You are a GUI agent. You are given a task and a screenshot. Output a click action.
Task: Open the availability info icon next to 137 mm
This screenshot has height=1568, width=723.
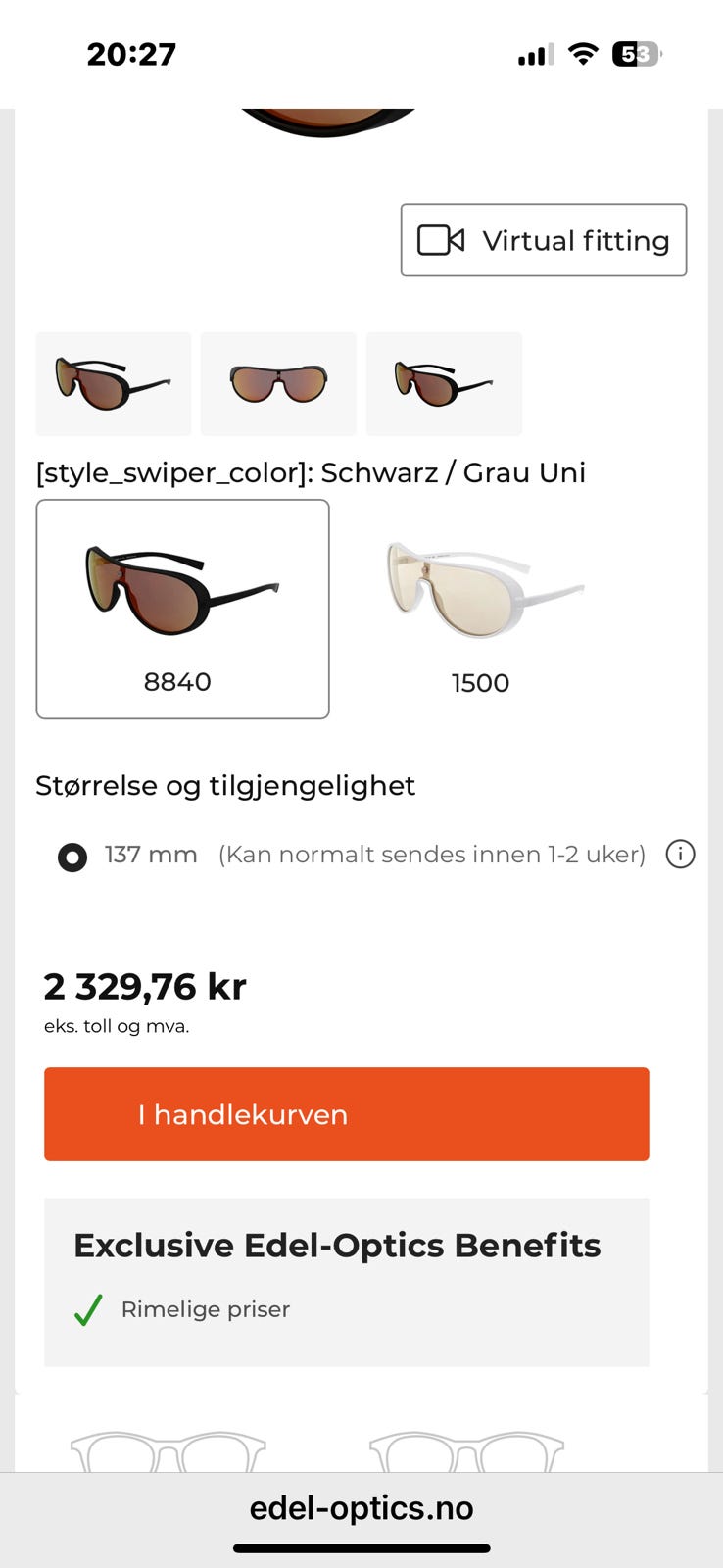[x=680, y=855]
